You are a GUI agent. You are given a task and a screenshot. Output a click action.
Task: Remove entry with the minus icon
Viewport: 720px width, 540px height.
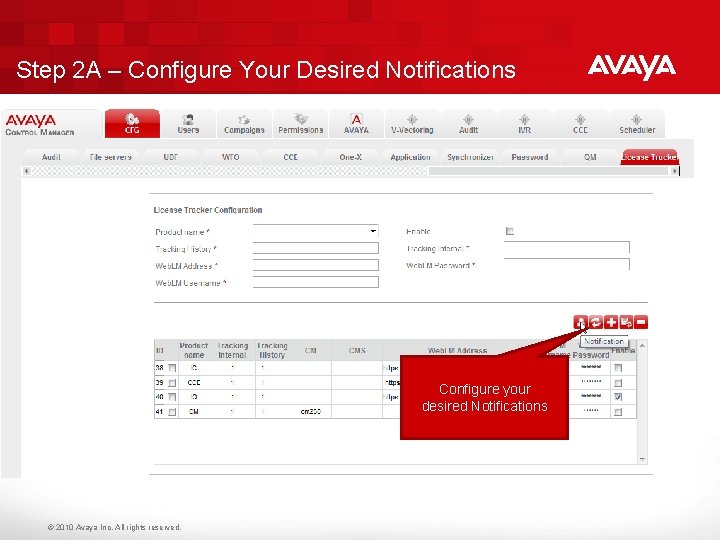[641, 322]
